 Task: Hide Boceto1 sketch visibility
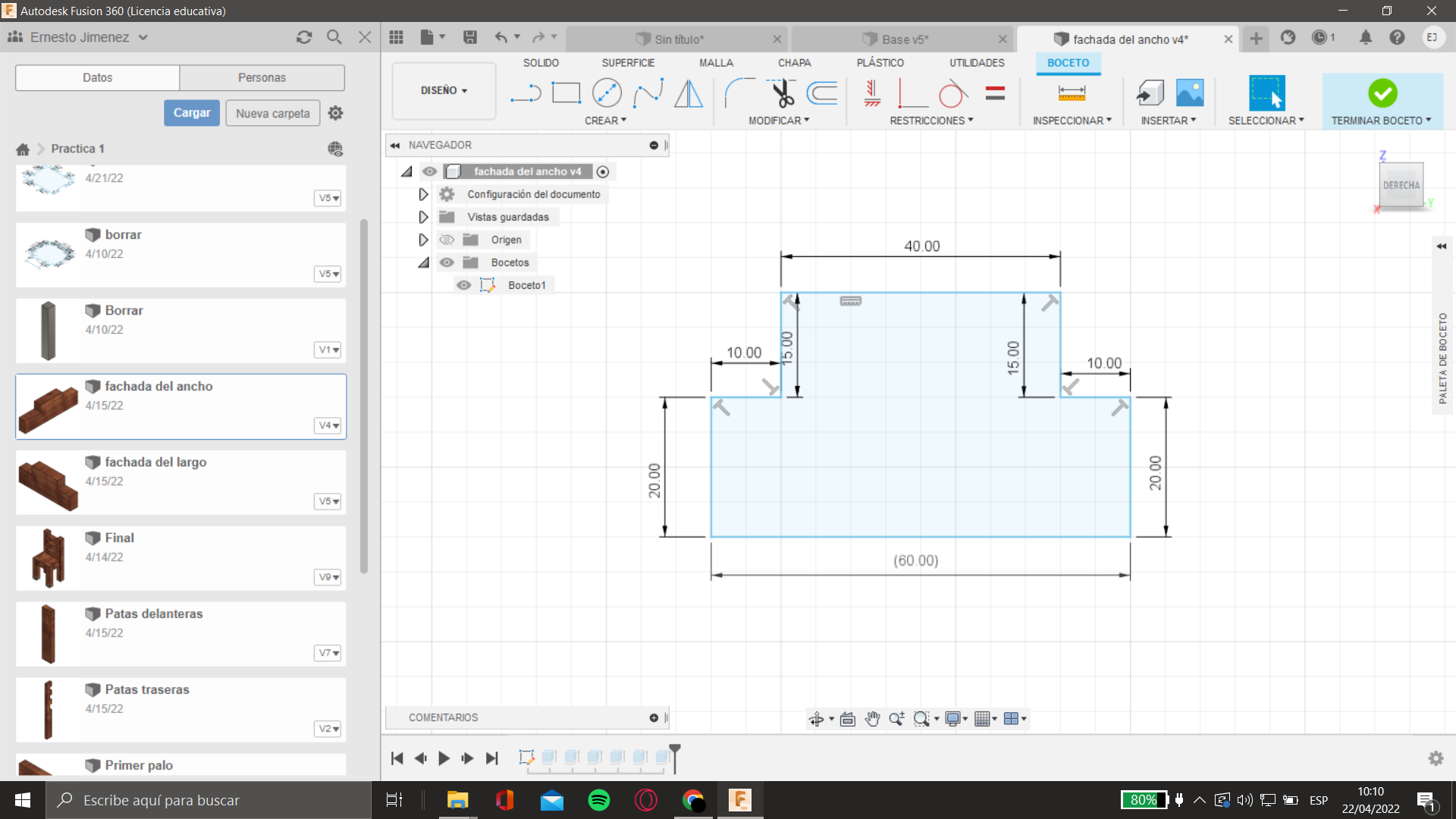(x=463, y=285)
